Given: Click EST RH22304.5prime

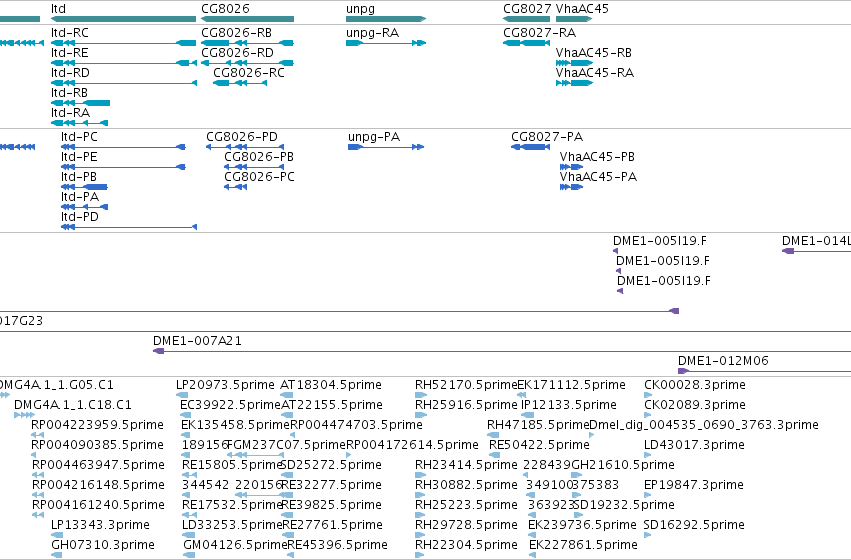Looking at the screenshot, I should (x=466, y=545).
